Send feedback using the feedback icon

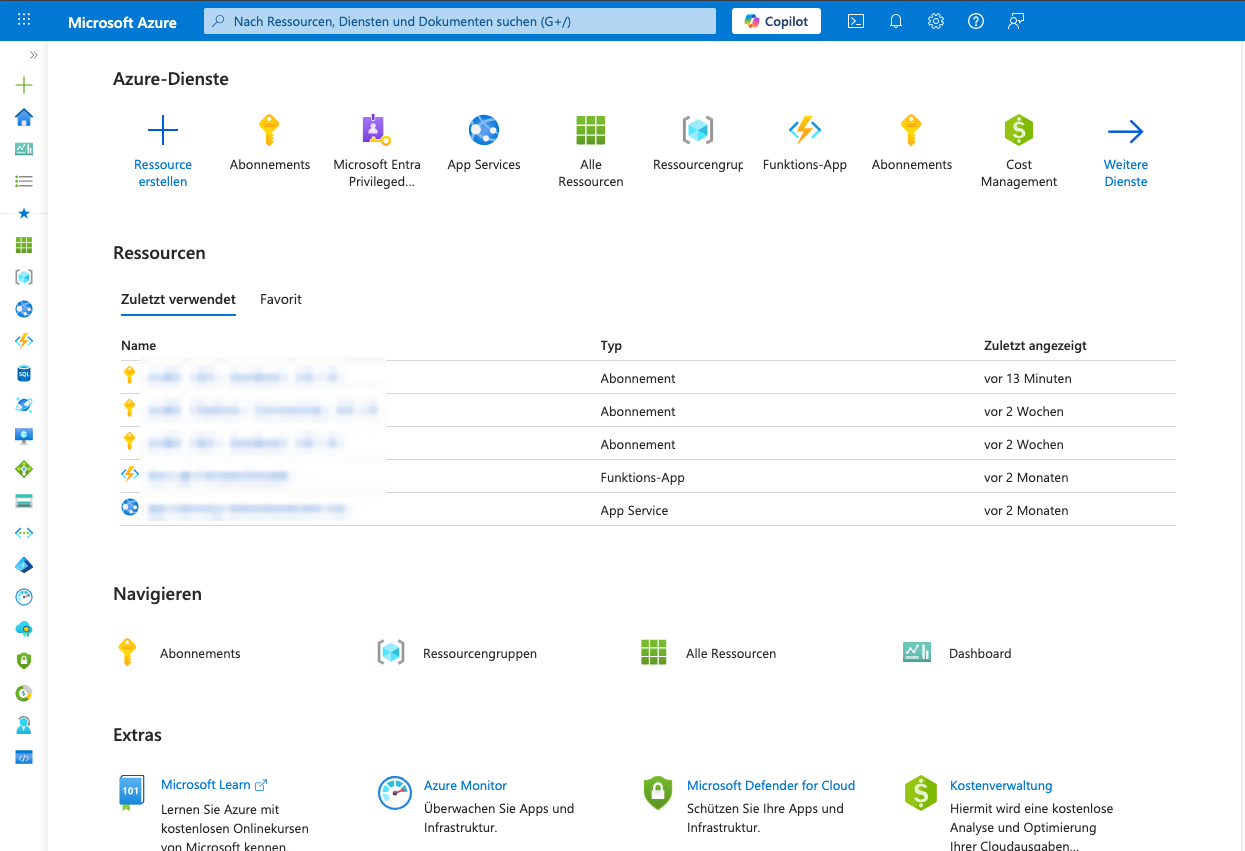pos(1016,20)
